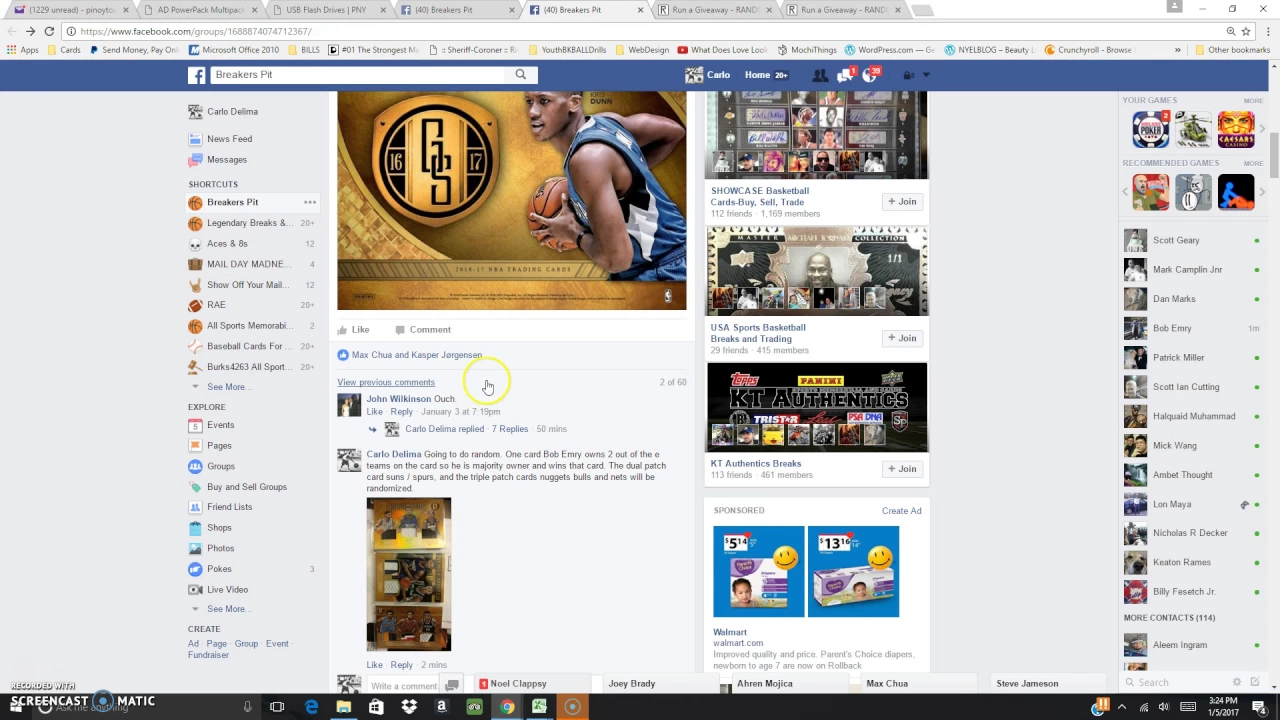Join USA Sports Basketball Breaks group
The image size is (1280, 720).
tap(902, 338)
